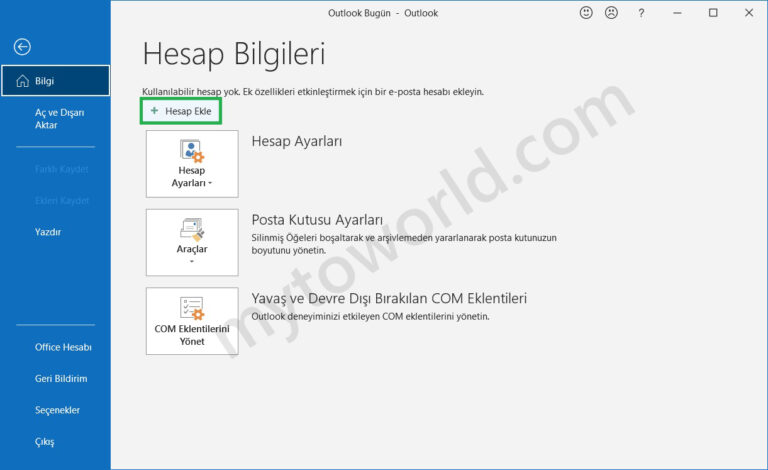The width and height of the screenshot is (768, 470).
Task: Click the Yavaş ve Devre Dışı Bırakılan COM Eklentileri heading
Action: pyautogui.click(x=389, y=298)
